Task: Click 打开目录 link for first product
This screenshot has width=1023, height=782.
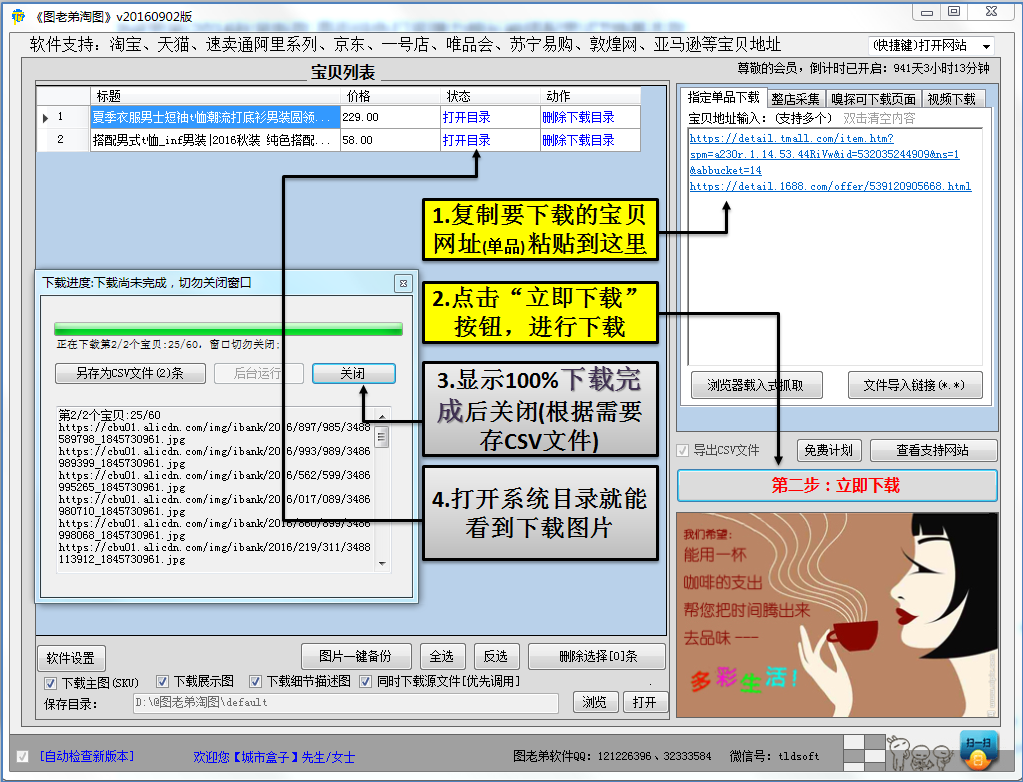Action: tap(464, 117)
